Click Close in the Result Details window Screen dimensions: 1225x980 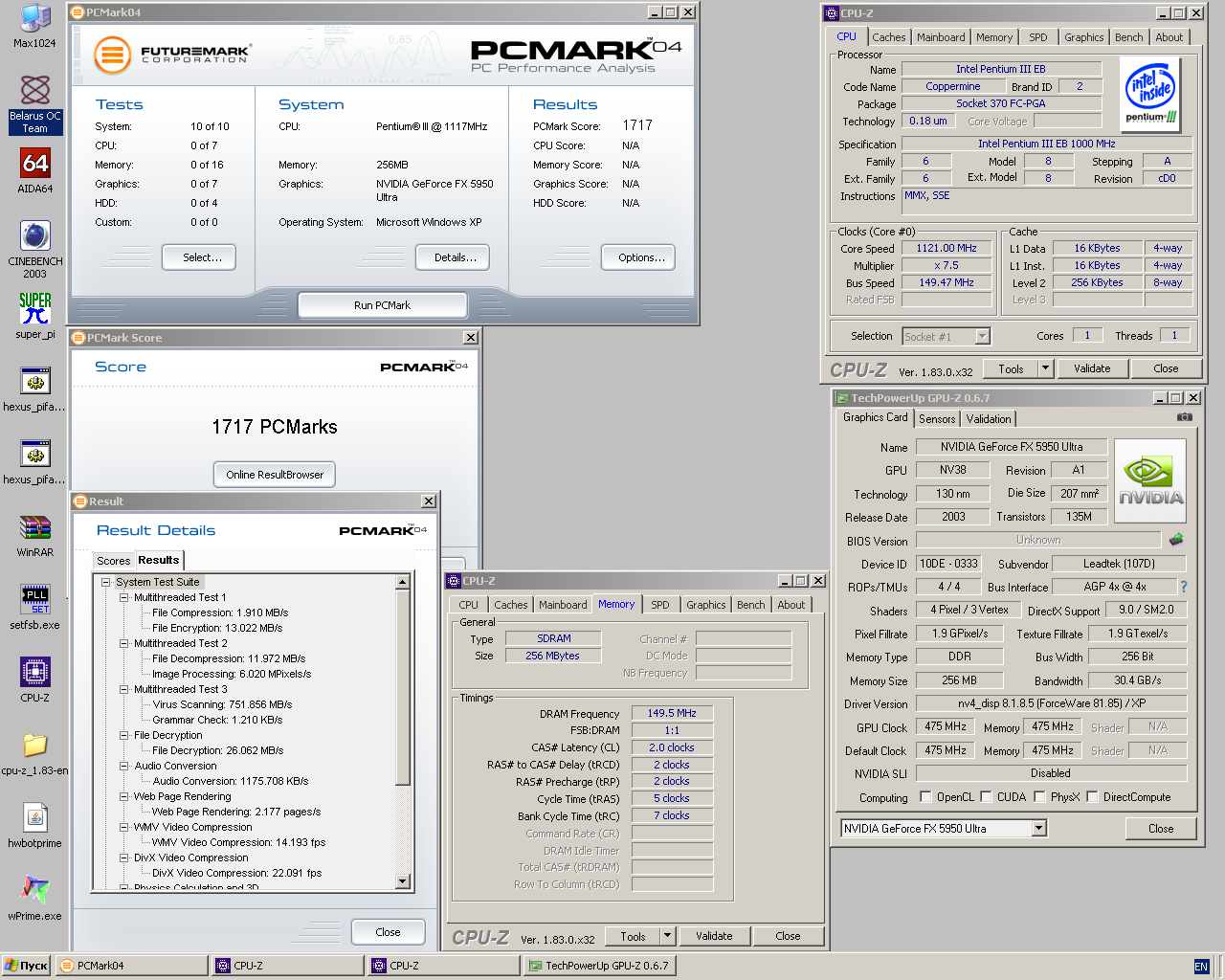click(388, 932)
